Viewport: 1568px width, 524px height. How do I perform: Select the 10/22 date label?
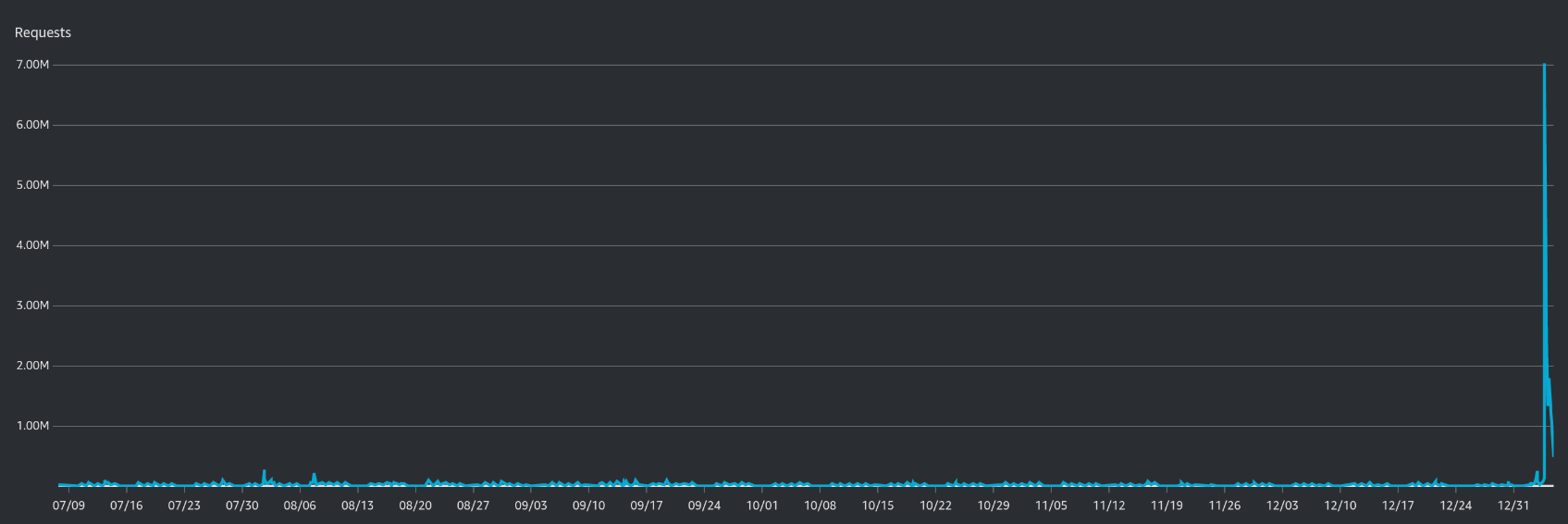pos(935,505)
